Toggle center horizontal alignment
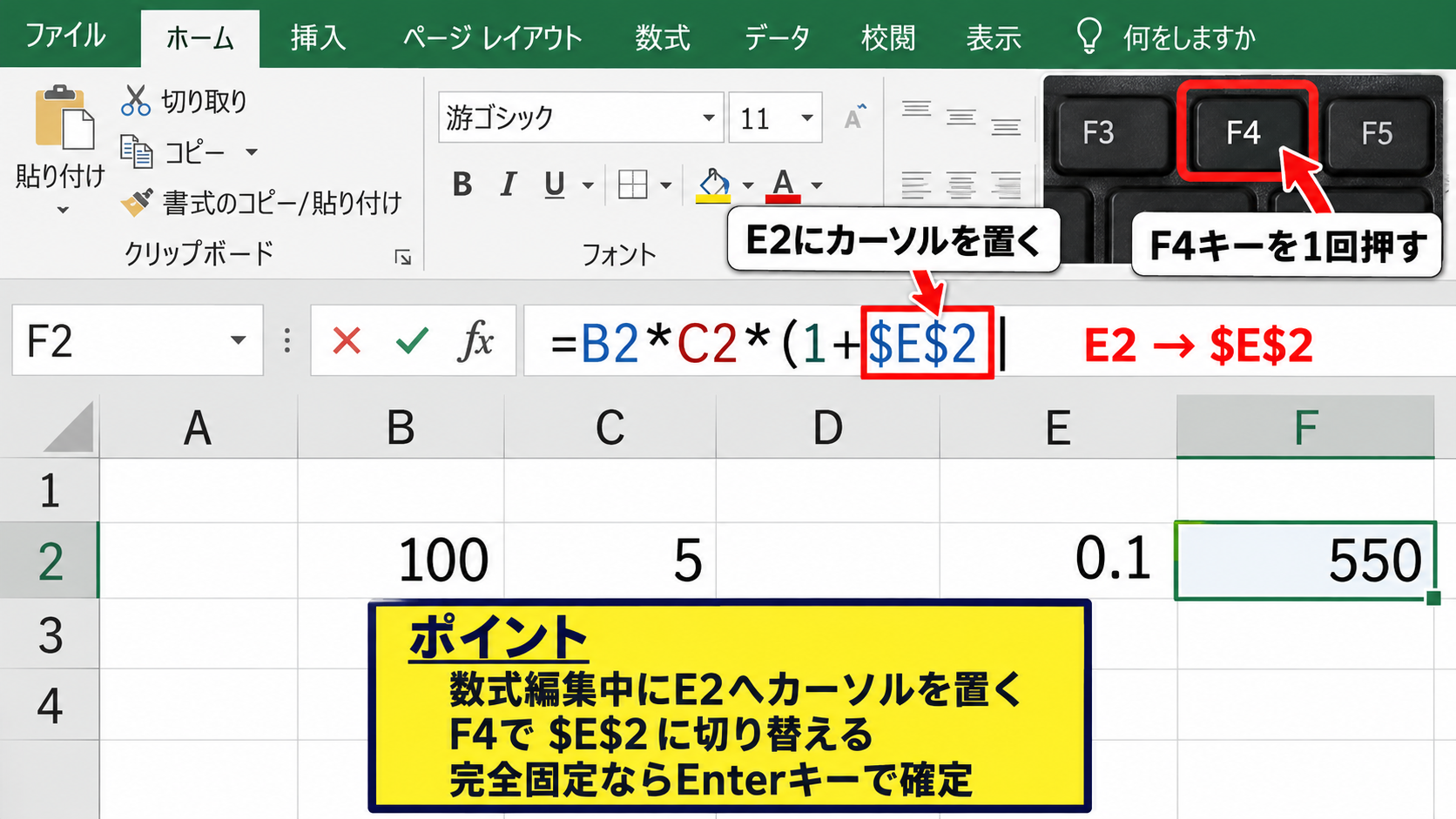 coord(961,185)
